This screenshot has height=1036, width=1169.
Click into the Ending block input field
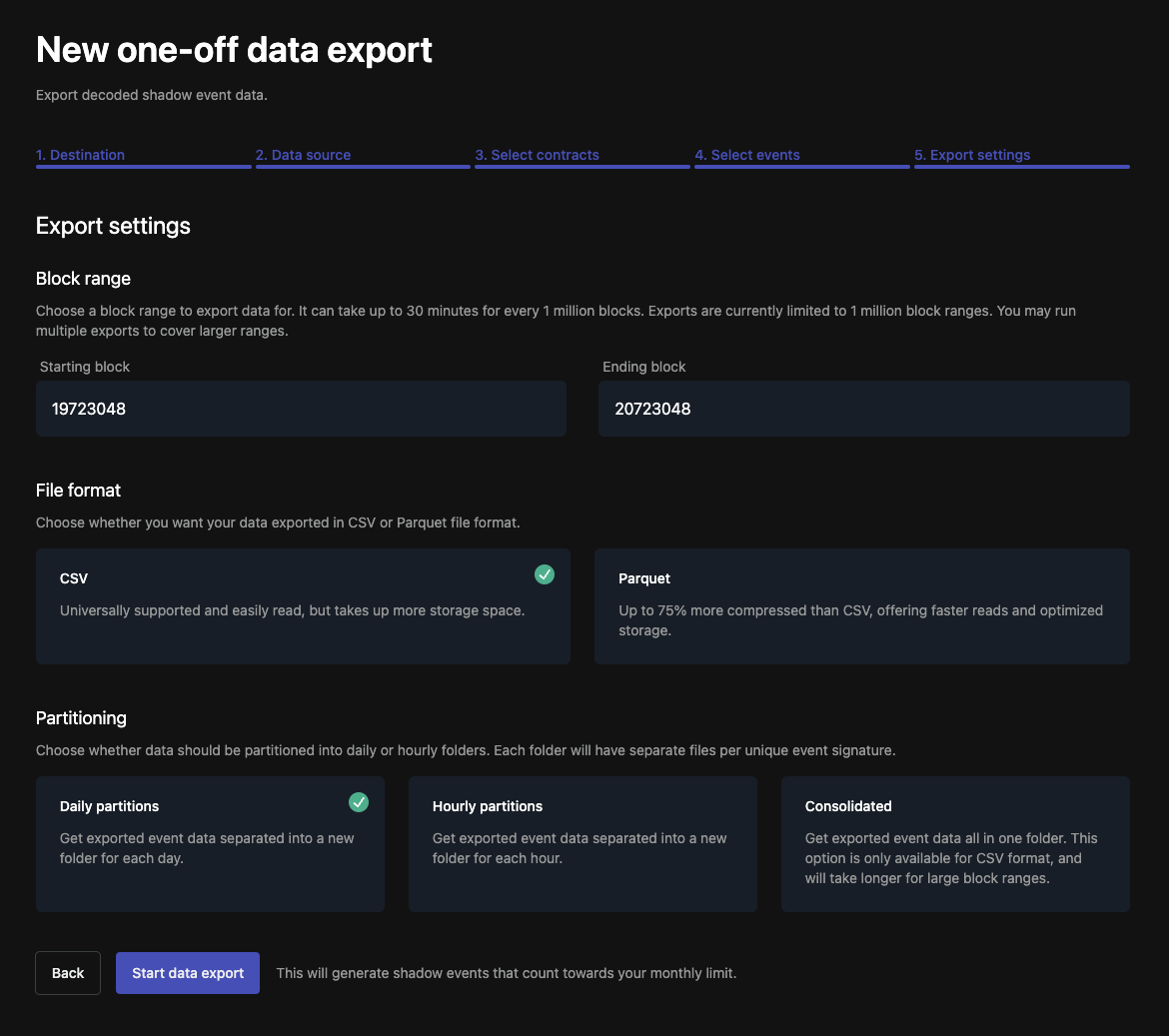pyautogui.click(x=863, y=409)
